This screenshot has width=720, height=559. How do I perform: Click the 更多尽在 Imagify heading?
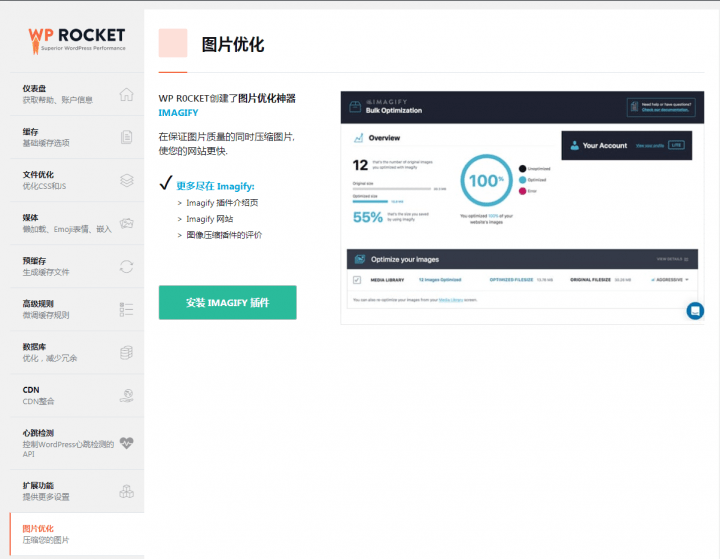[x=215, y=186]
